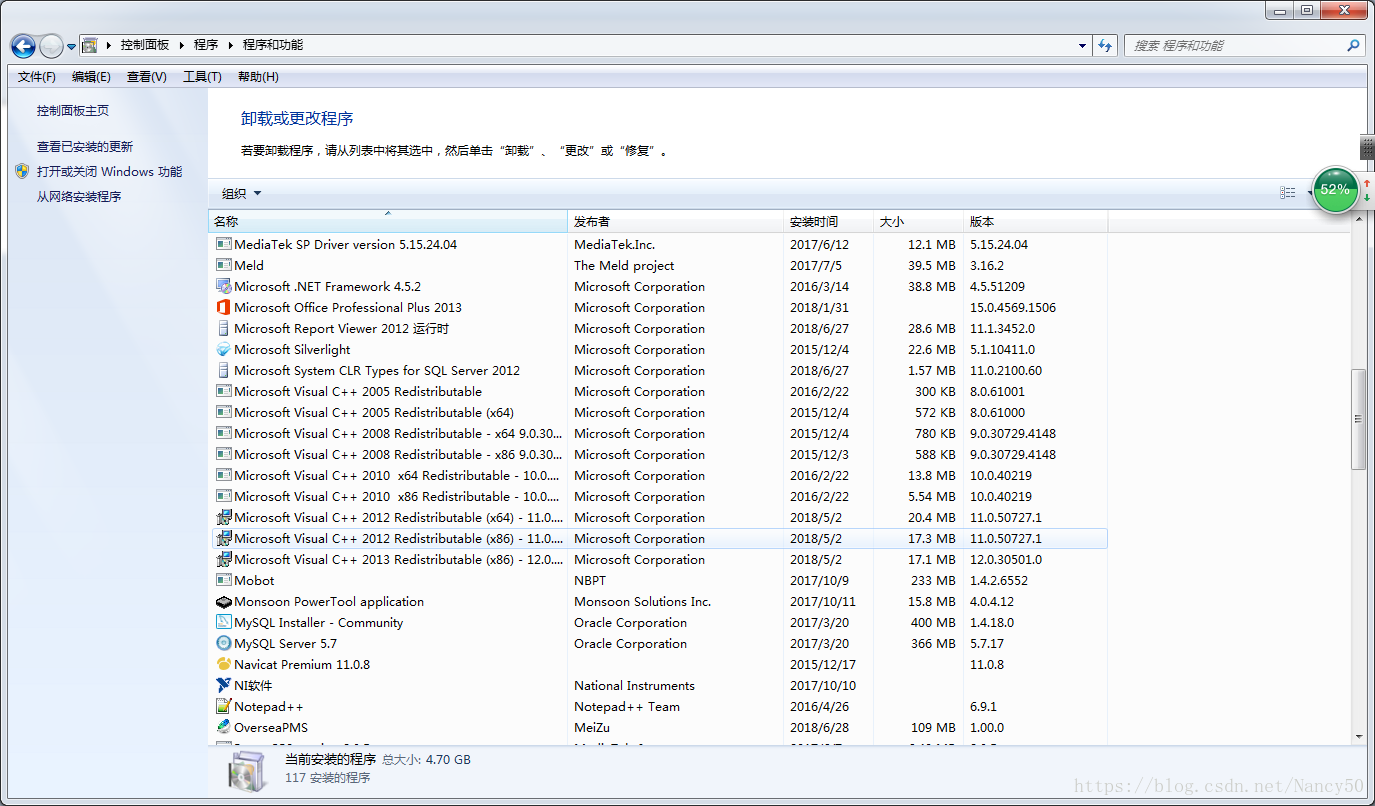Click the scrollbar down arrow of program list
This screenshot has width=1375, height=806.
tap(1358, 736)
